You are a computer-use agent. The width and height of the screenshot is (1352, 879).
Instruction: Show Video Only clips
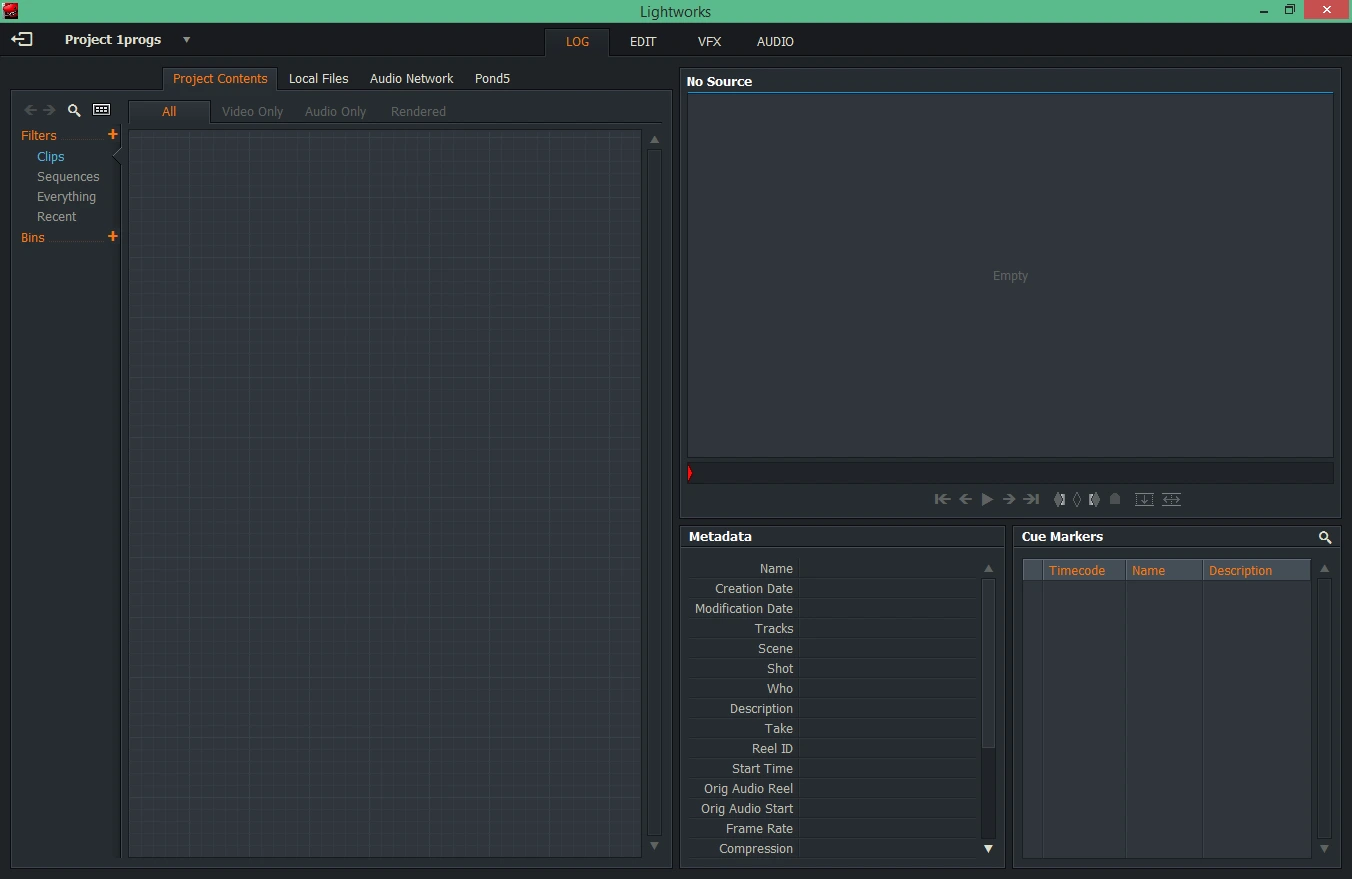coord(252,112)
